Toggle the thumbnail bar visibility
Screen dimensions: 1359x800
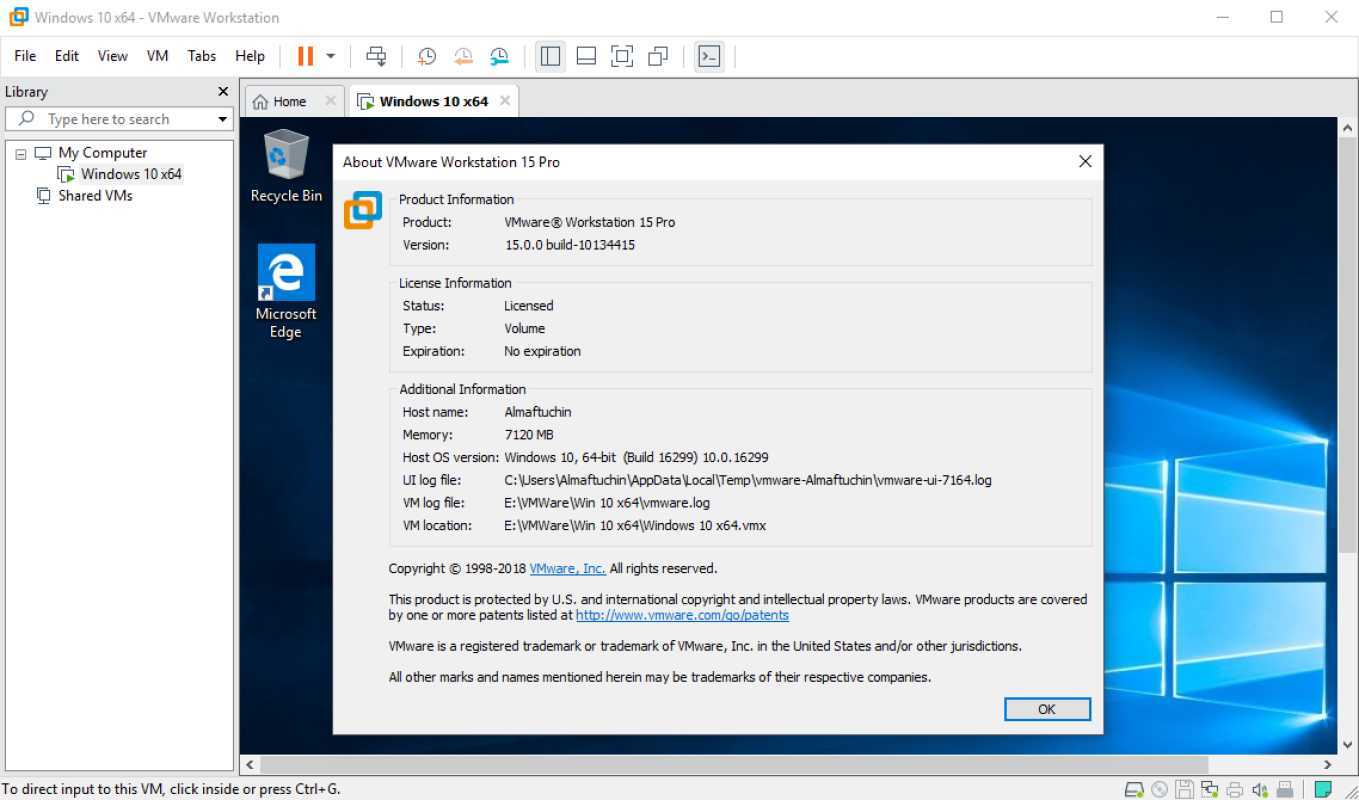pos(586,57)
